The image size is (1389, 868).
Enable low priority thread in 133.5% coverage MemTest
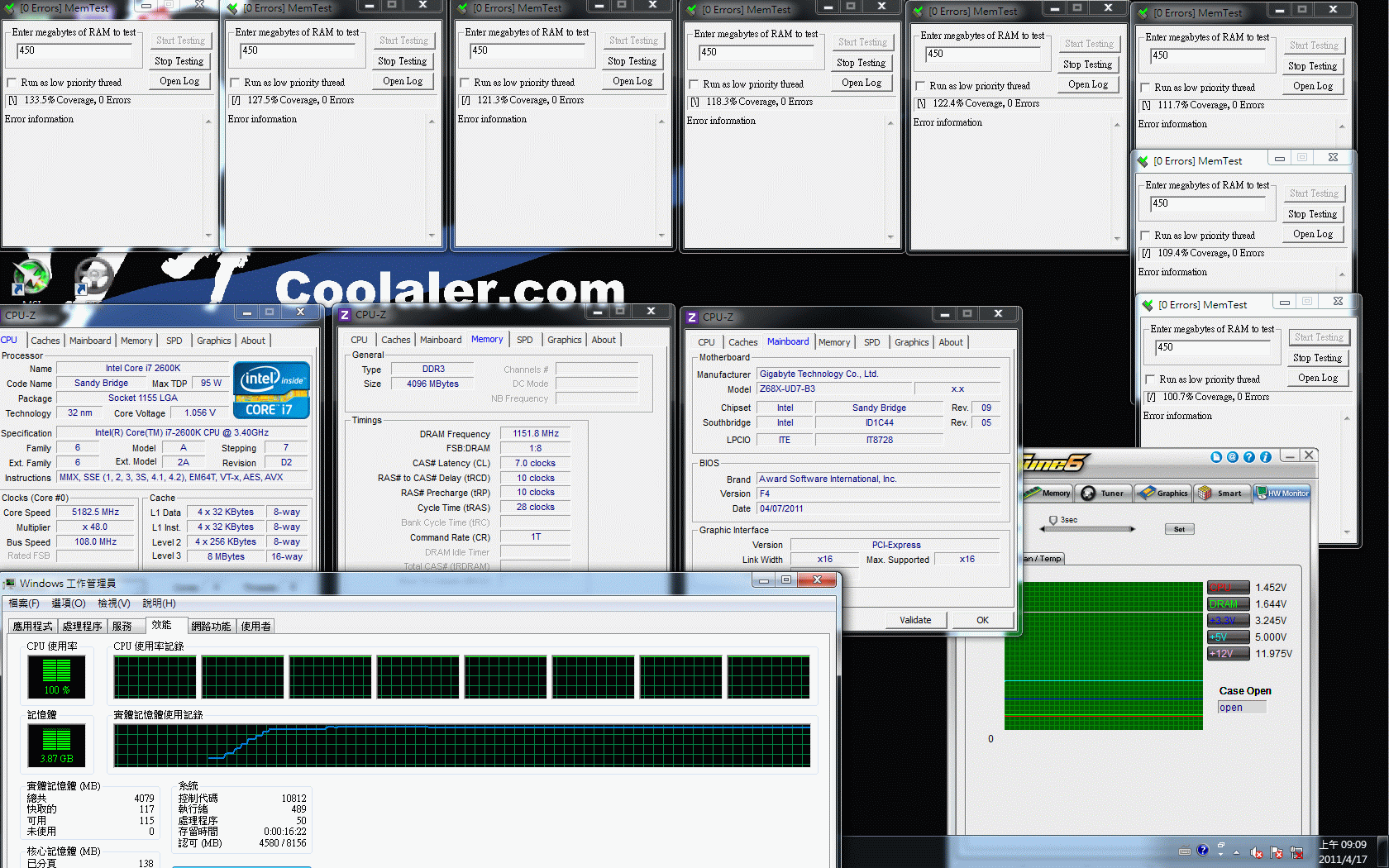click(x=12, y=83)
